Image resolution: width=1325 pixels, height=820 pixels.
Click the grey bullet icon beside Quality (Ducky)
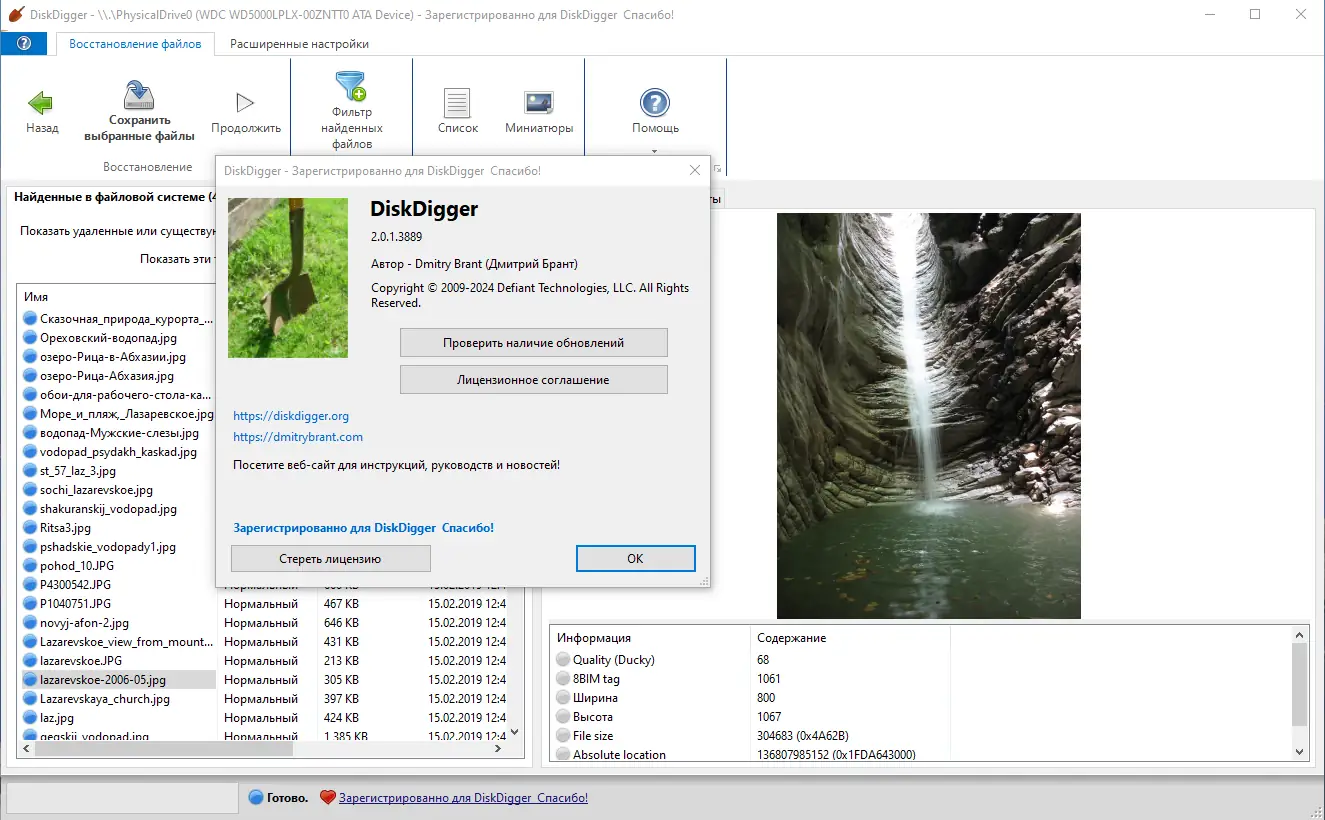click(x=563, y=660)
